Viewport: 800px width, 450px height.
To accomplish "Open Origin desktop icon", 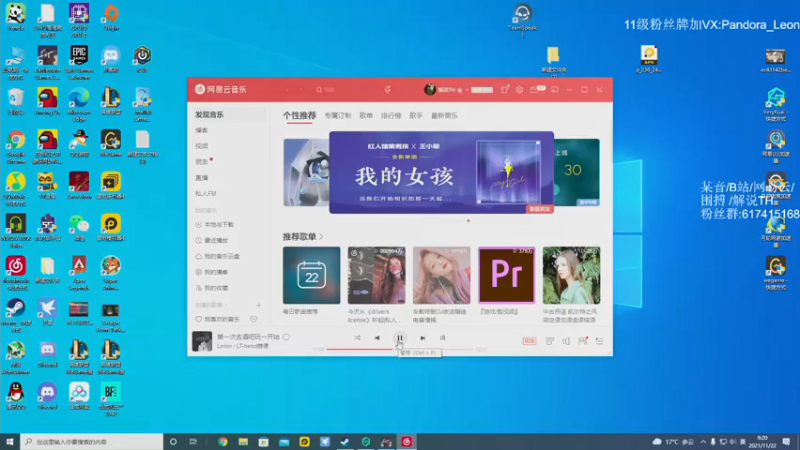I will coord(111,17).
